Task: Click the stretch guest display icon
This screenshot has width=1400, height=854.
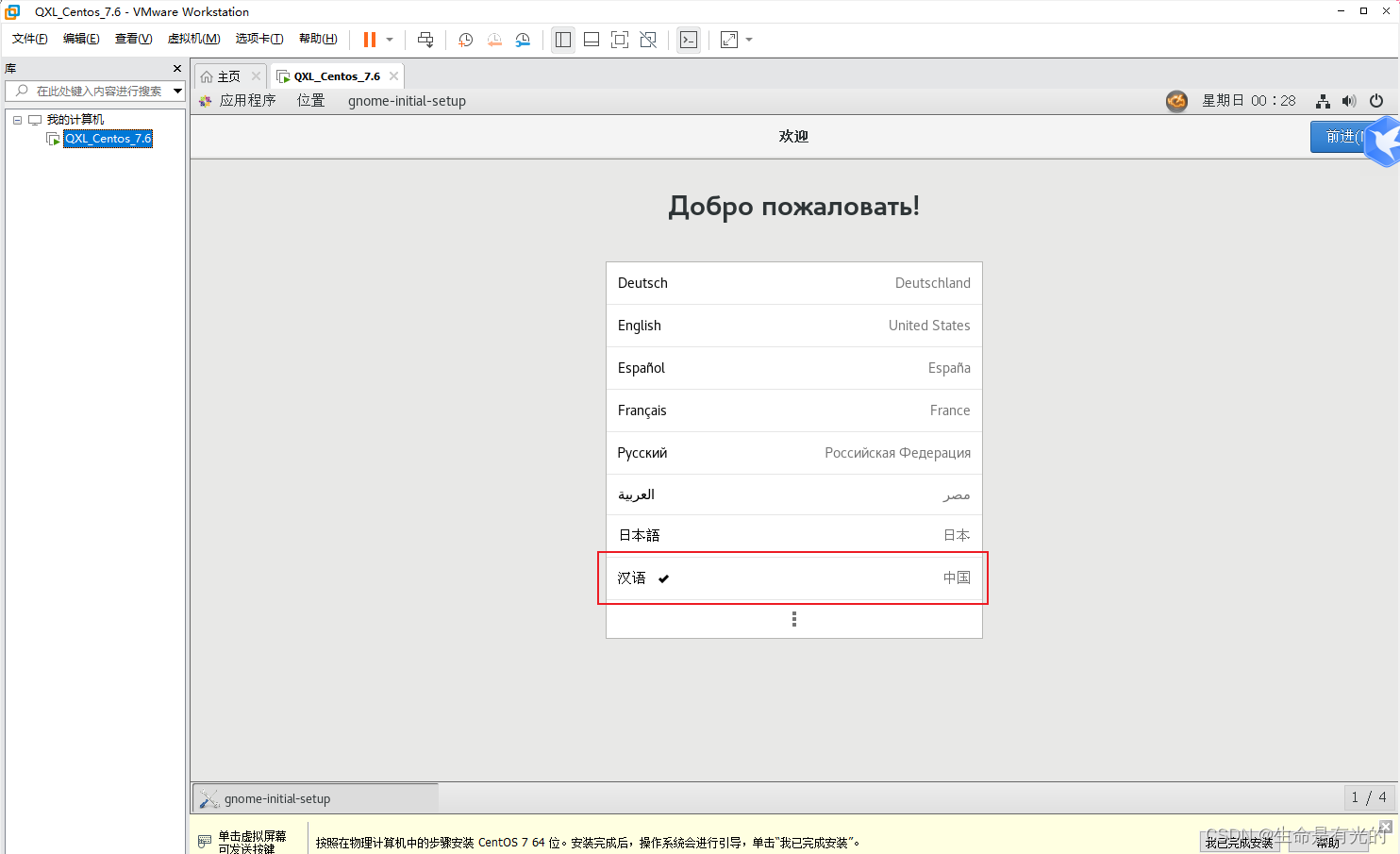Action: (729, 40)
